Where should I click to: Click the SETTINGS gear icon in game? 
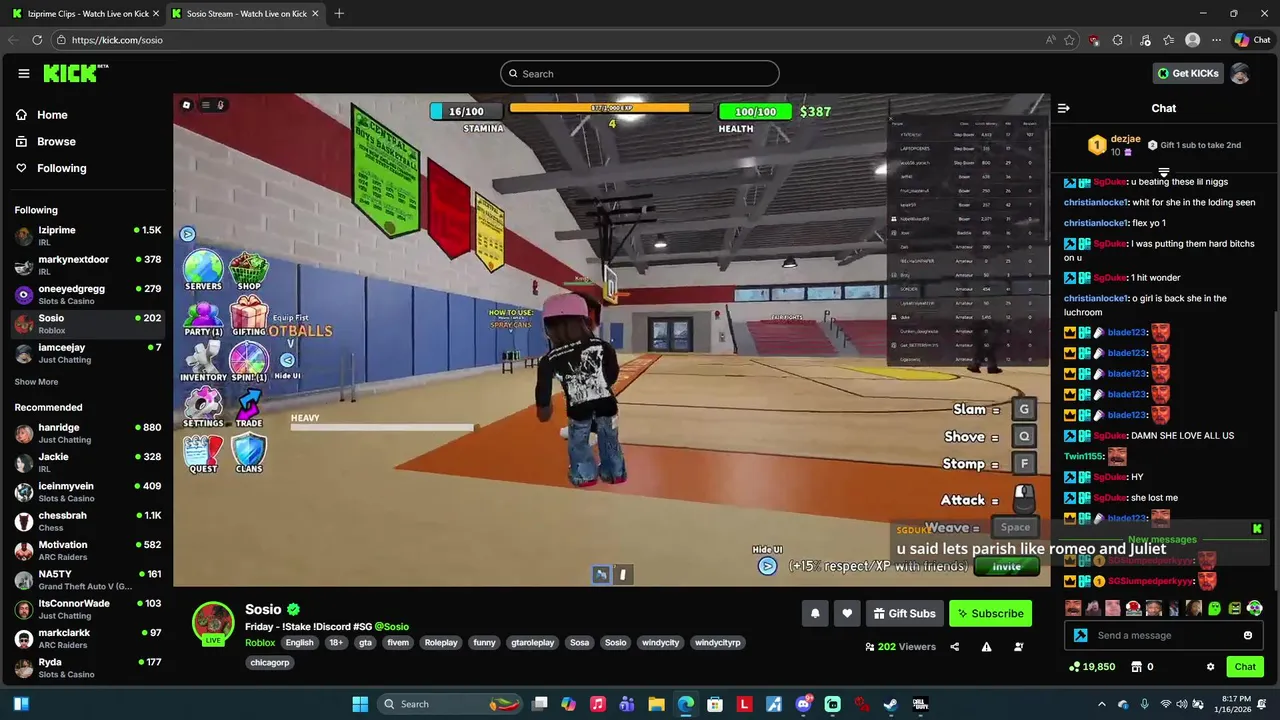(x=203, y=408)
